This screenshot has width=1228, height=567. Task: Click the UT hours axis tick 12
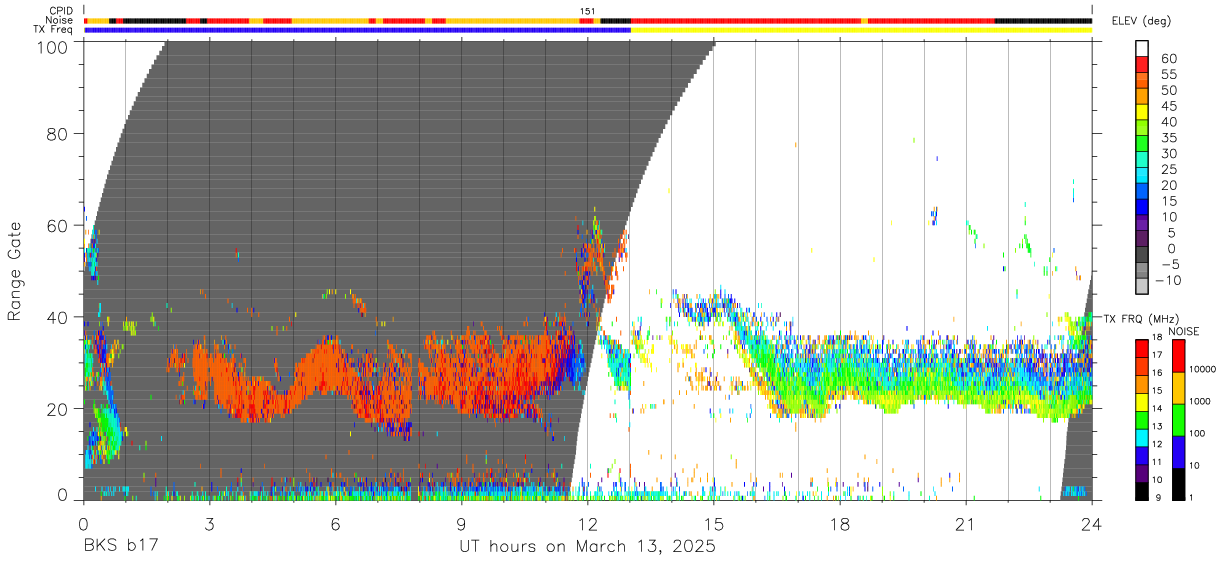pyautogui.click(x=587, y=523)
